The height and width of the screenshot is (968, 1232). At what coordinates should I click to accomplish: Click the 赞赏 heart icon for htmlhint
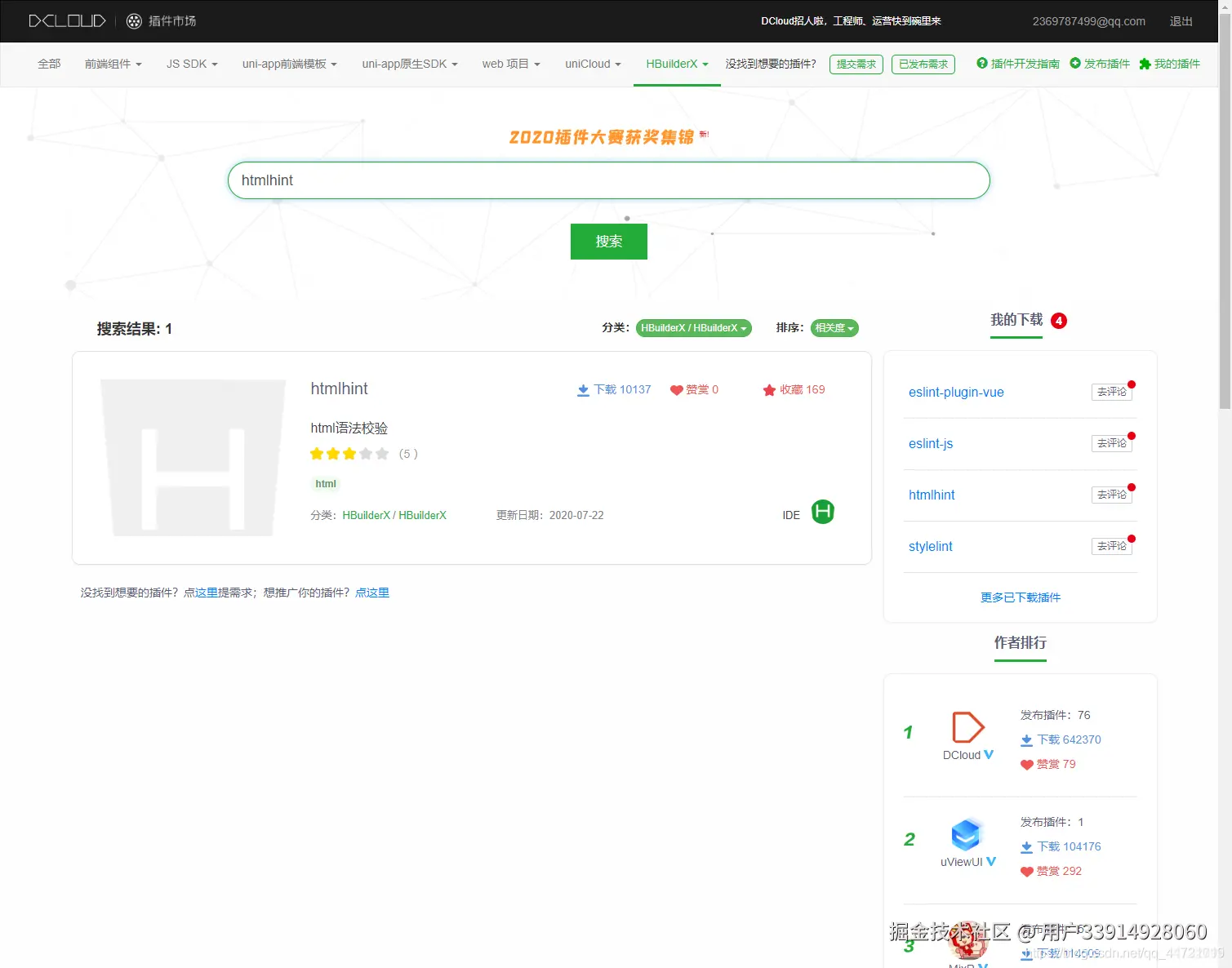click(676, 389)
